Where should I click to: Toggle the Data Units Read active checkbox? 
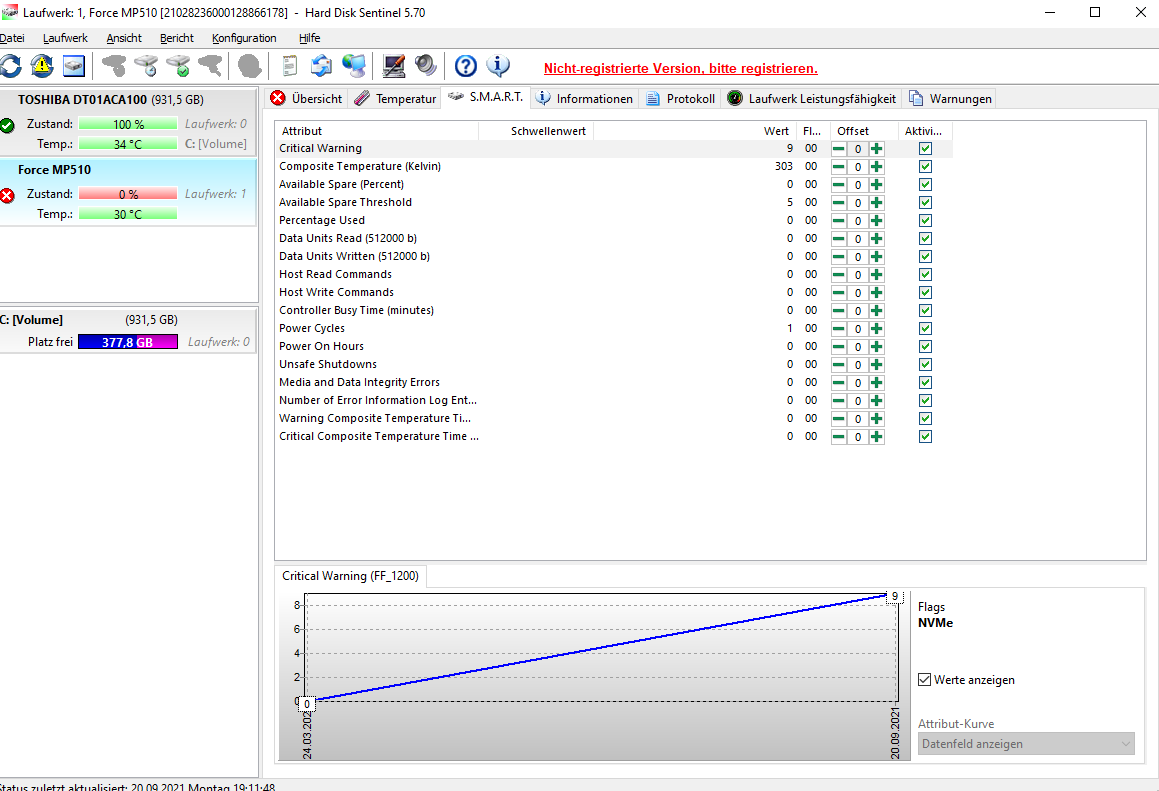point(925,239)
